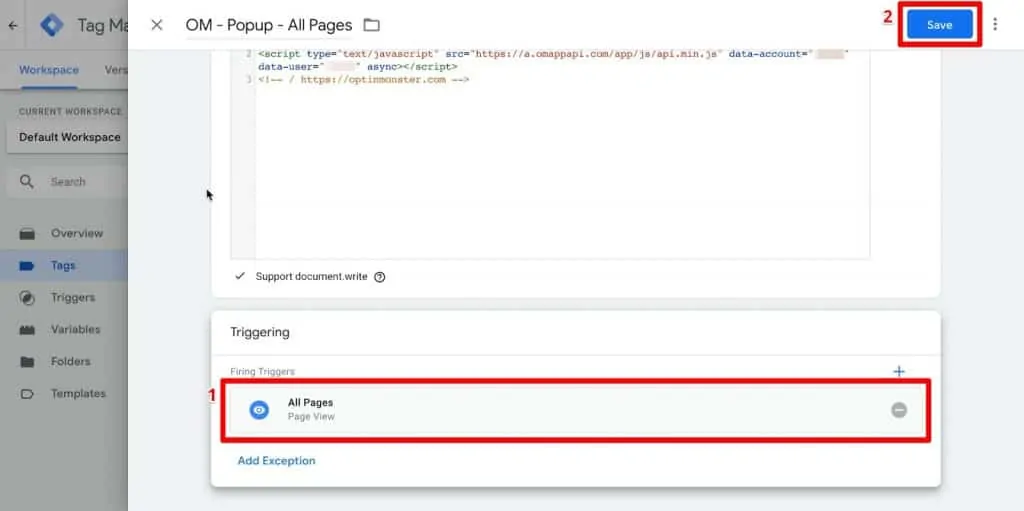Switch to the Workspace tab
The width and height of the screenshot is (1024, 511).
49,70
